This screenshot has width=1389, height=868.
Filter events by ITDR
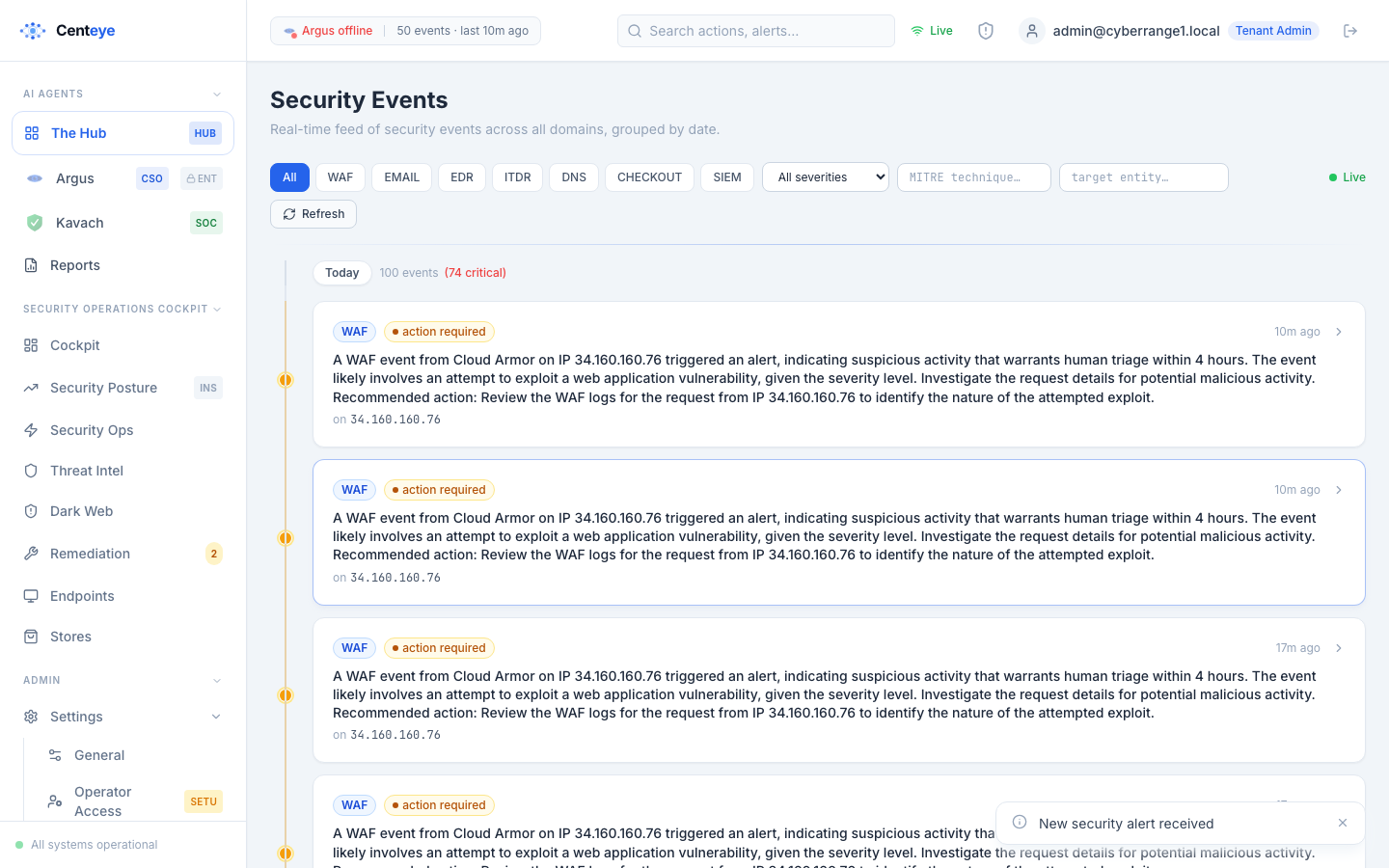(518, 177)
